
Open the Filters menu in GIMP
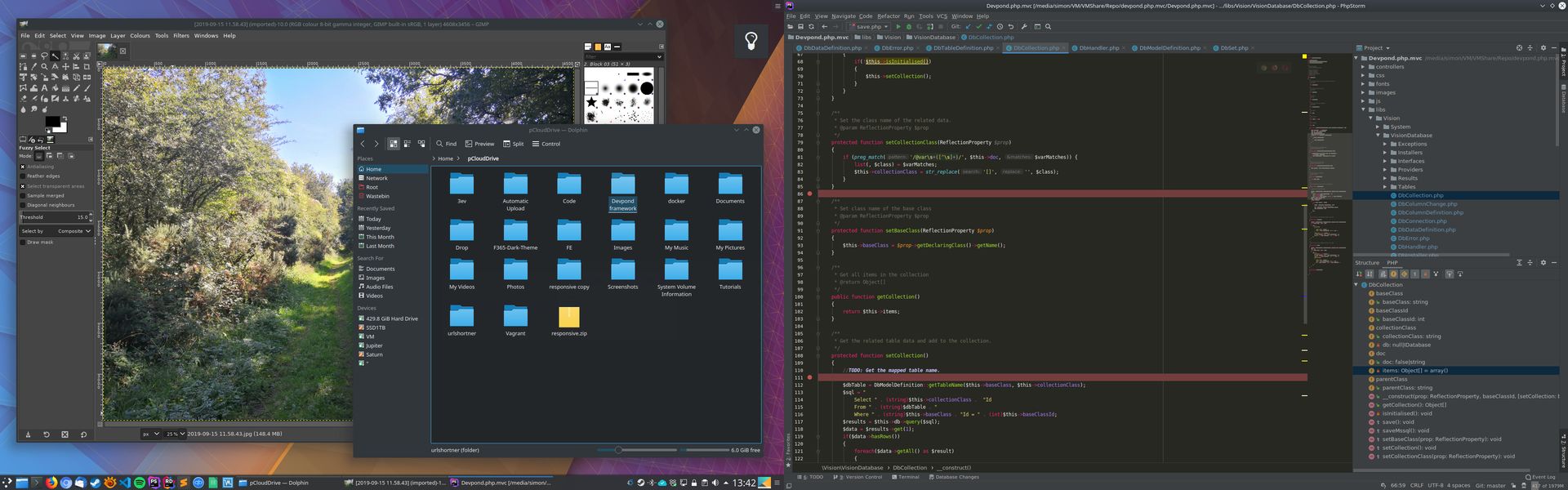click(x=180, y=36)
